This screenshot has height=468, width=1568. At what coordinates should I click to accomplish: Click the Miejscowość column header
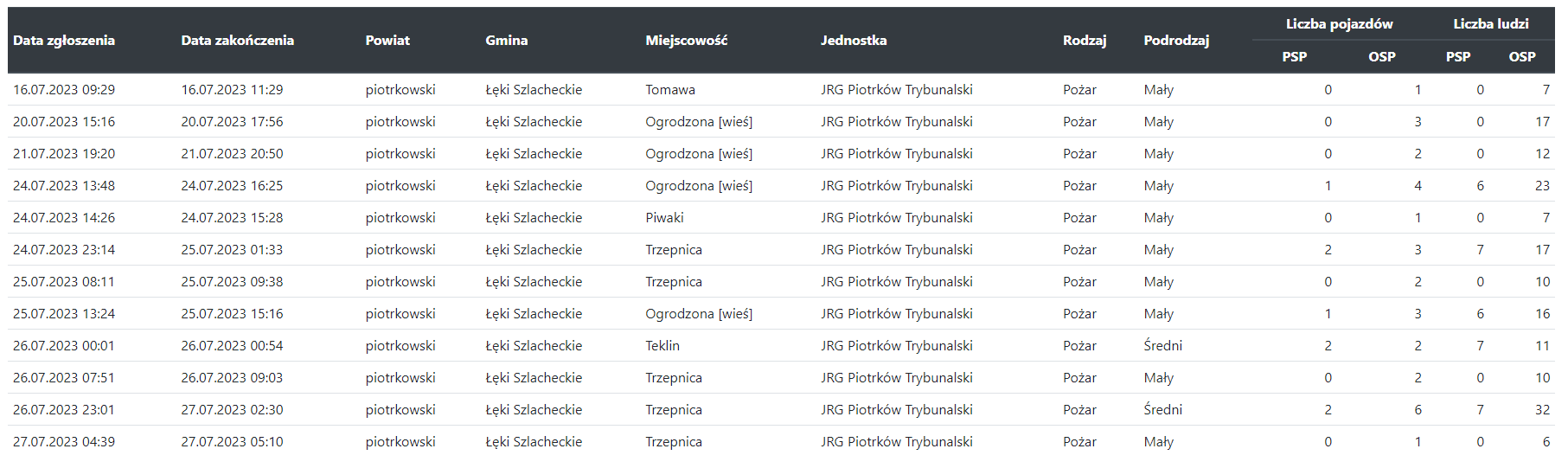tap(686, 41)
